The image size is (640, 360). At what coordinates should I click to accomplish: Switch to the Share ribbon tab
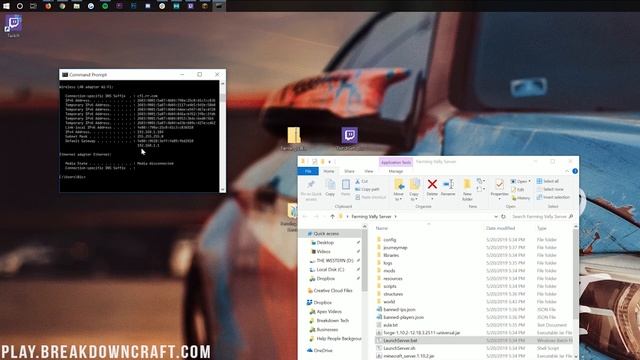[x=349, y=171]
